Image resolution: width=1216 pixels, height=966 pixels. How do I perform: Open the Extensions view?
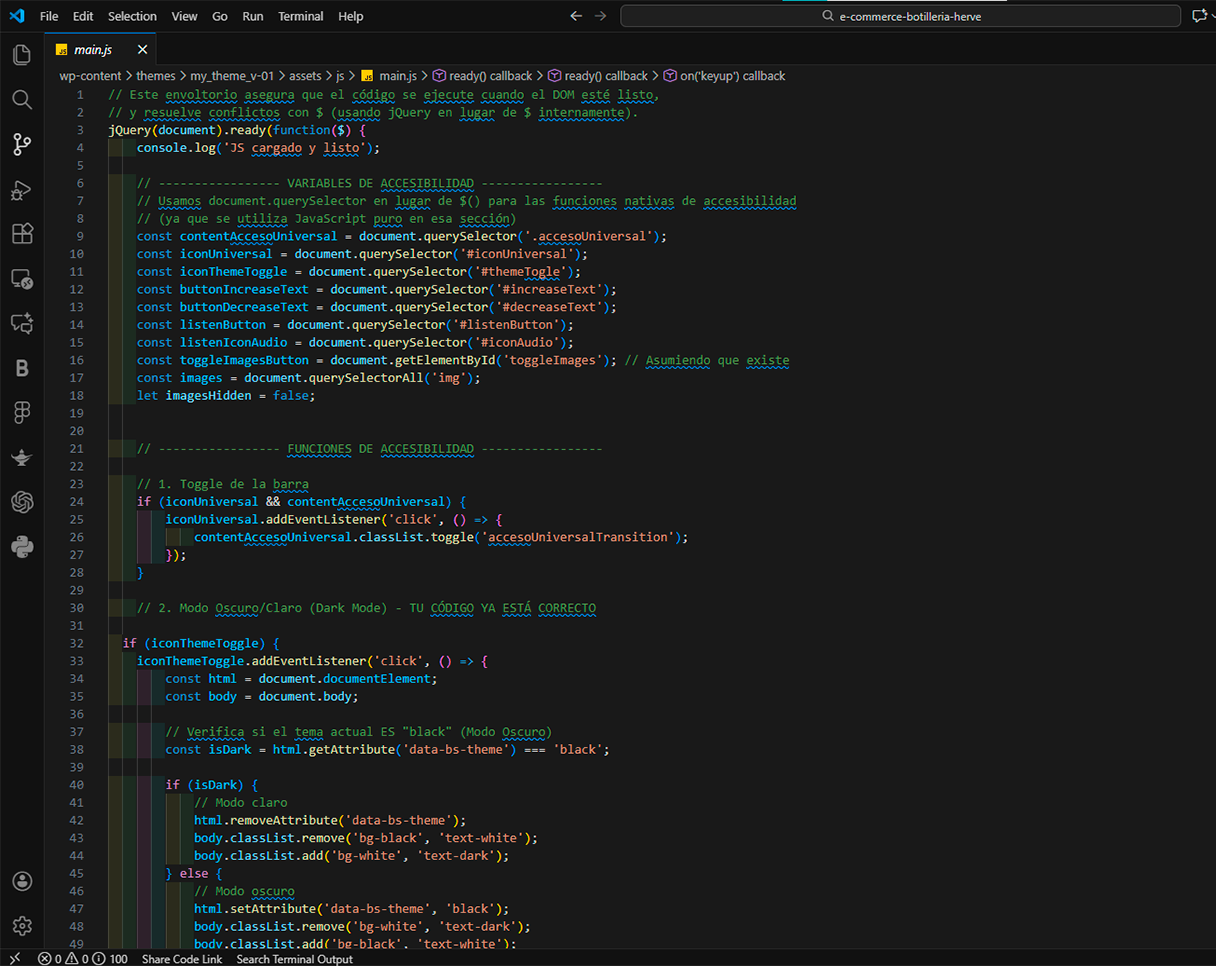click(21, 234)
